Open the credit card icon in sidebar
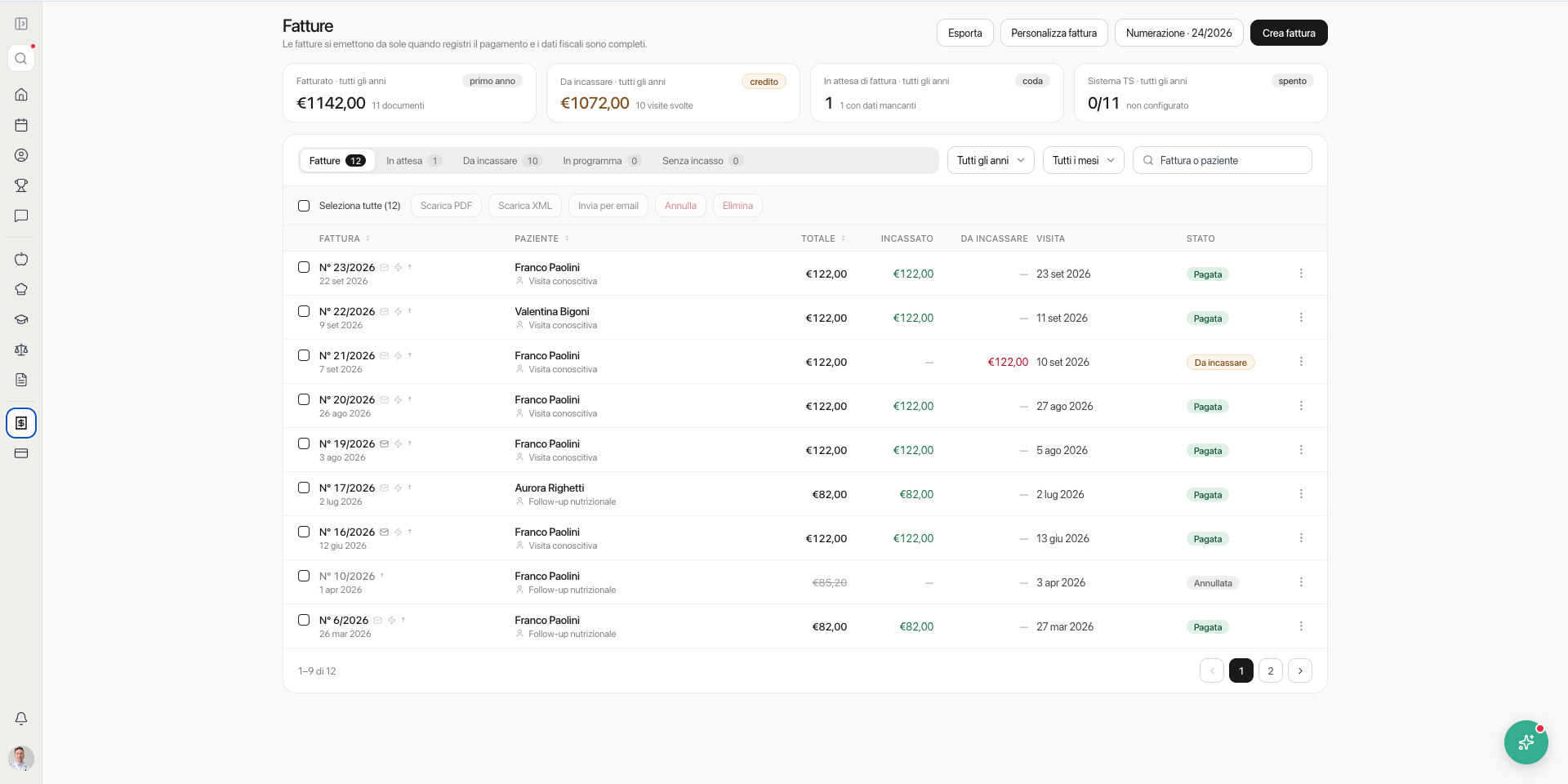Screen dimensions: 1568x784 [x=21, y=453]
